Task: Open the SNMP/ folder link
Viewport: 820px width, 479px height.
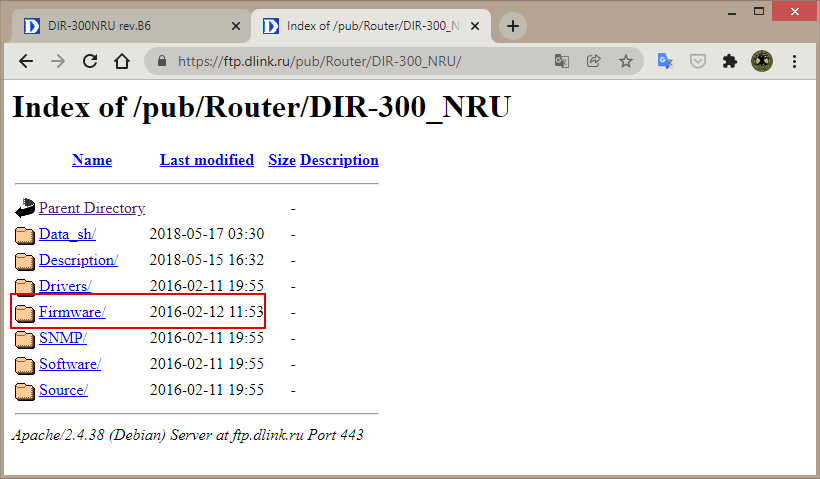Action: point(63,338)
